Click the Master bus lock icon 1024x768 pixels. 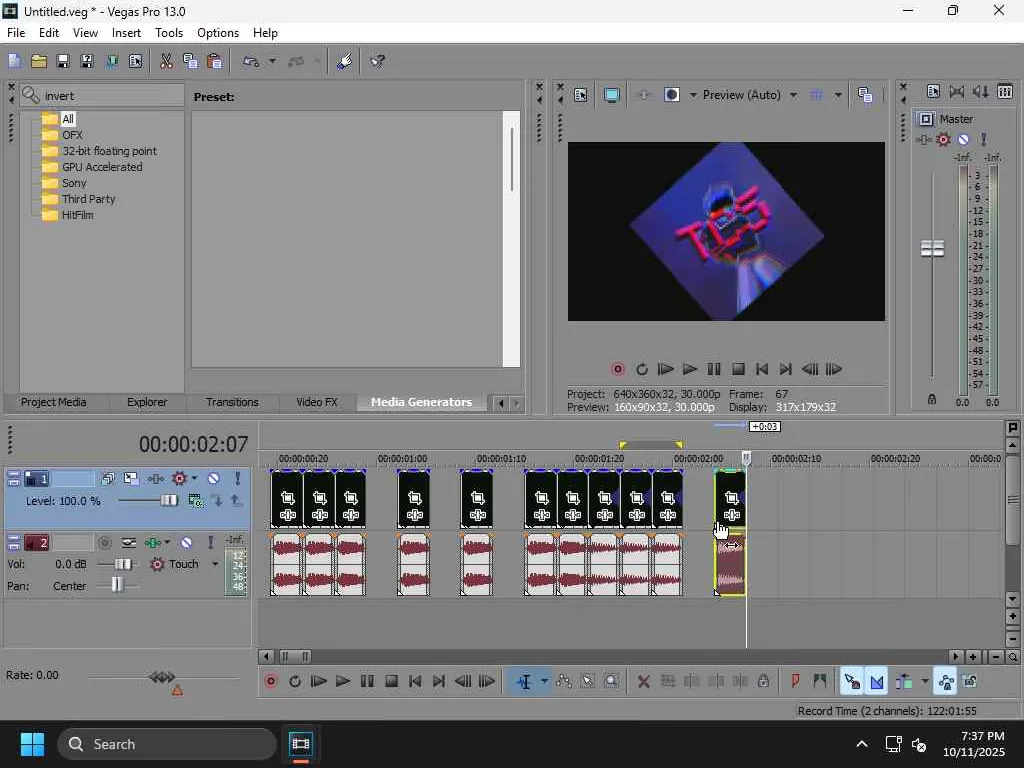pyautogui.click(x=932, y=399)
